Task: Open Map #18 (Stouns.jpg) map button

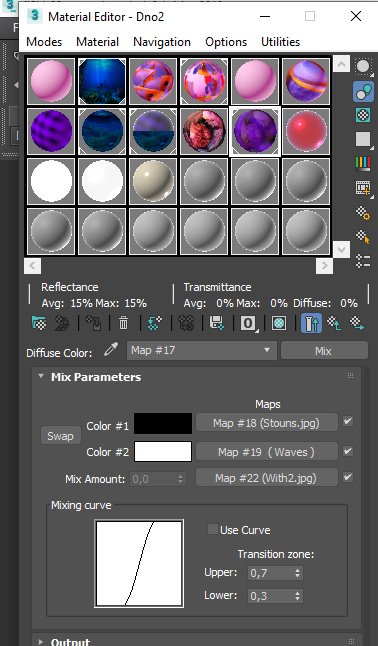Action: (x=267, y=423)
